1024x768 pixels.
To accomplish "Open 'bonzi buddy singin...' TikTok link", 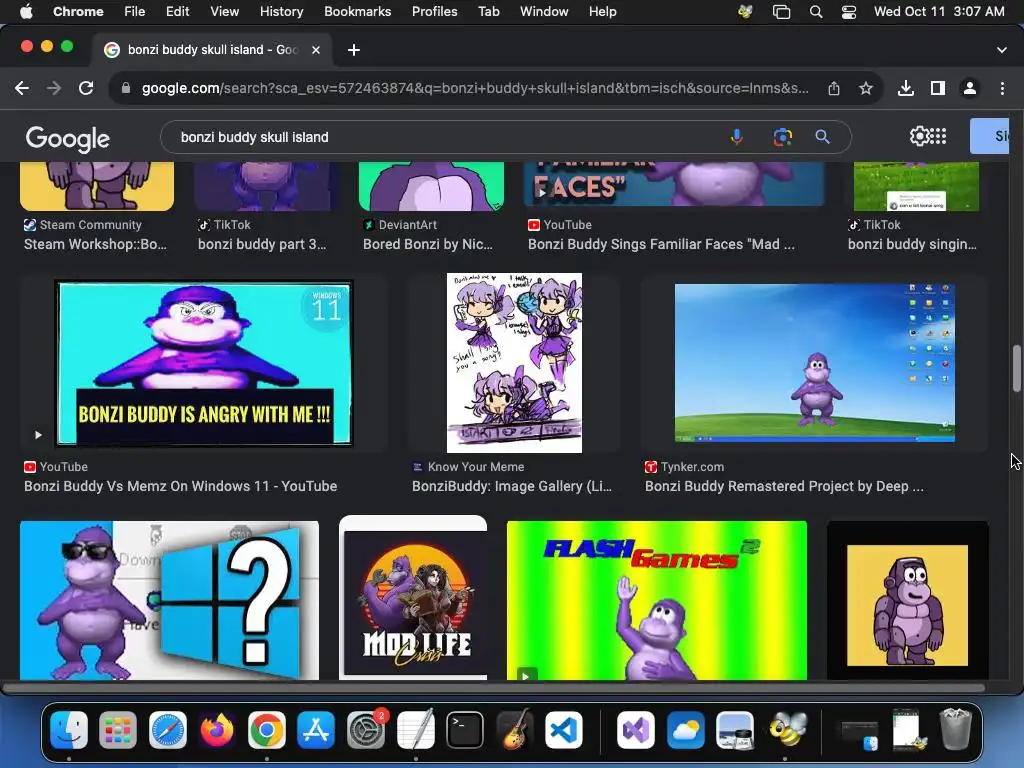I will tap(912, 244).
